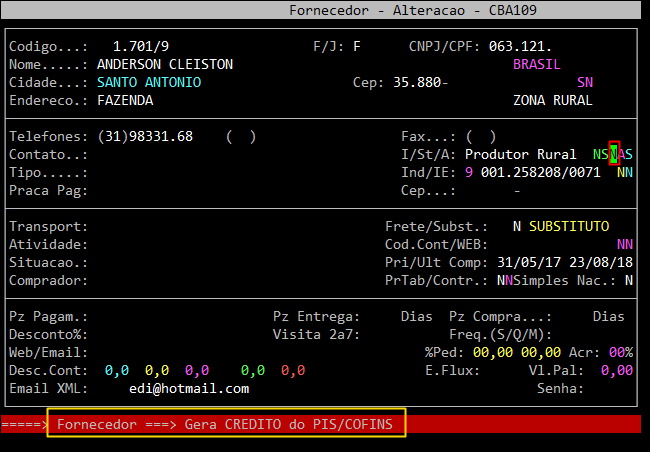Toggle the Simples Nac. N flag
The image size is (650, 452).
point(629,280)
